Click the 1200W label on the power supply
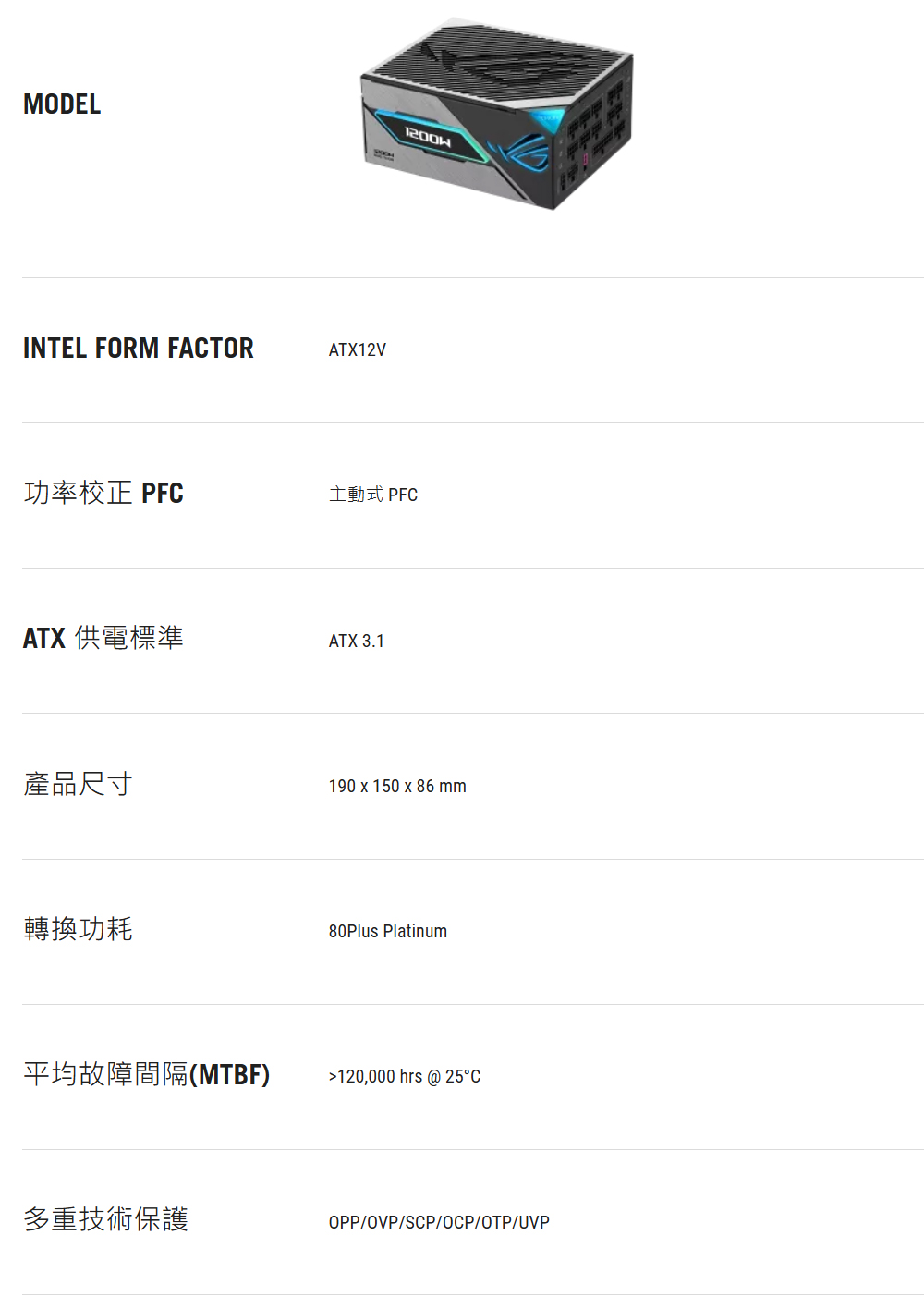Image resolution: width=924 pixels, height=1309 pixels. coord(427,138)
